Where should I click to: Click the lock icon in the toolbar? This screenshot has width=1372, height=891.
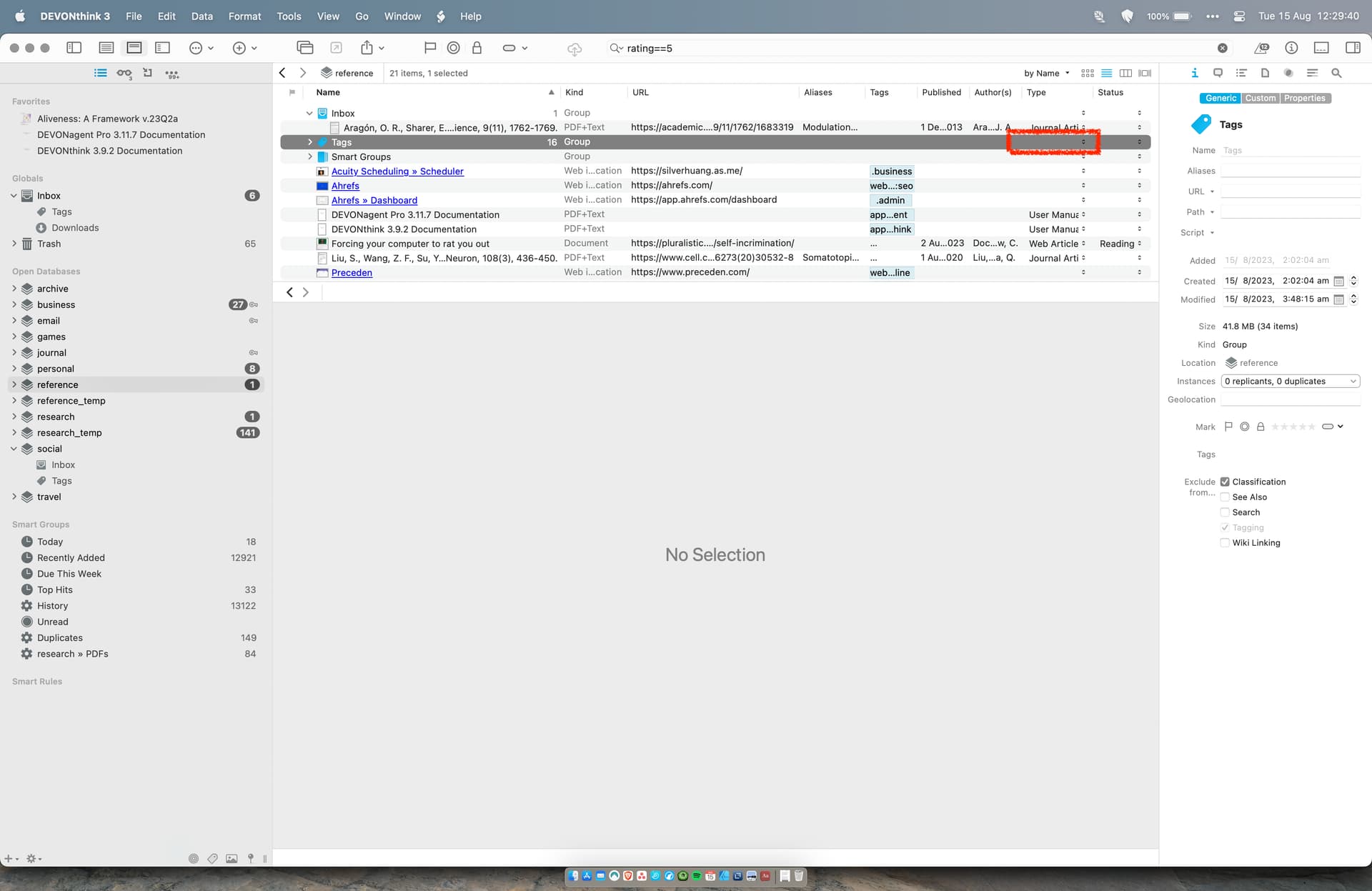tap(477, 48)
